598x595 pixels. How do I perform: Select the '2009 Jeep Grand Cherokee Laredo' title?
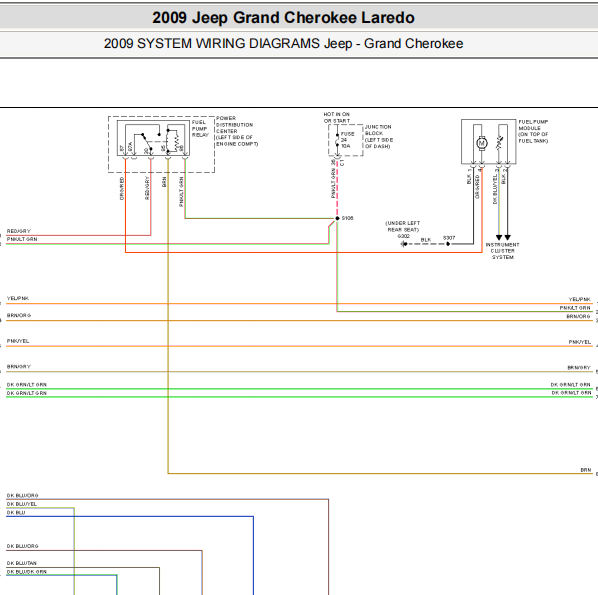(x=283, y=18)
